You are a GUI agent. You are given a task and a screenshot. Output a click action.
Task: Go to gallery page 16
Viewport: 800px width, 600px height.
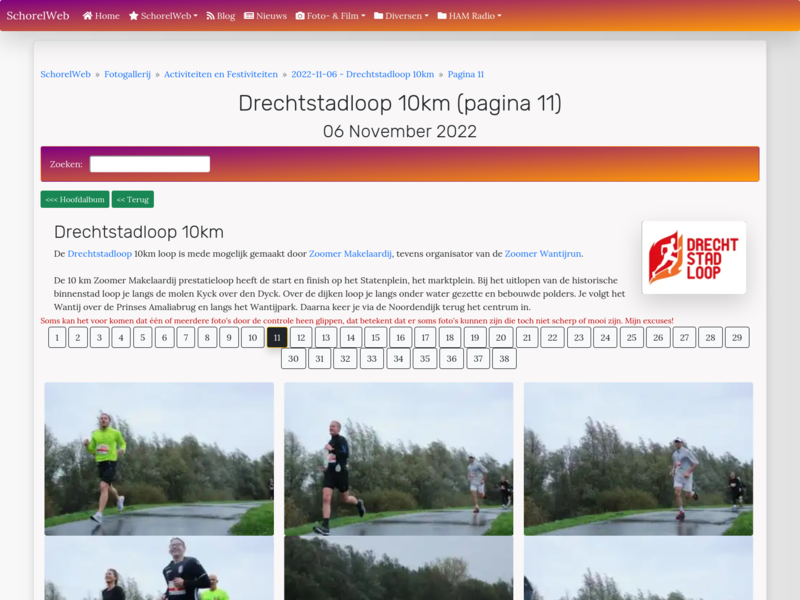(x=401, y=337)
